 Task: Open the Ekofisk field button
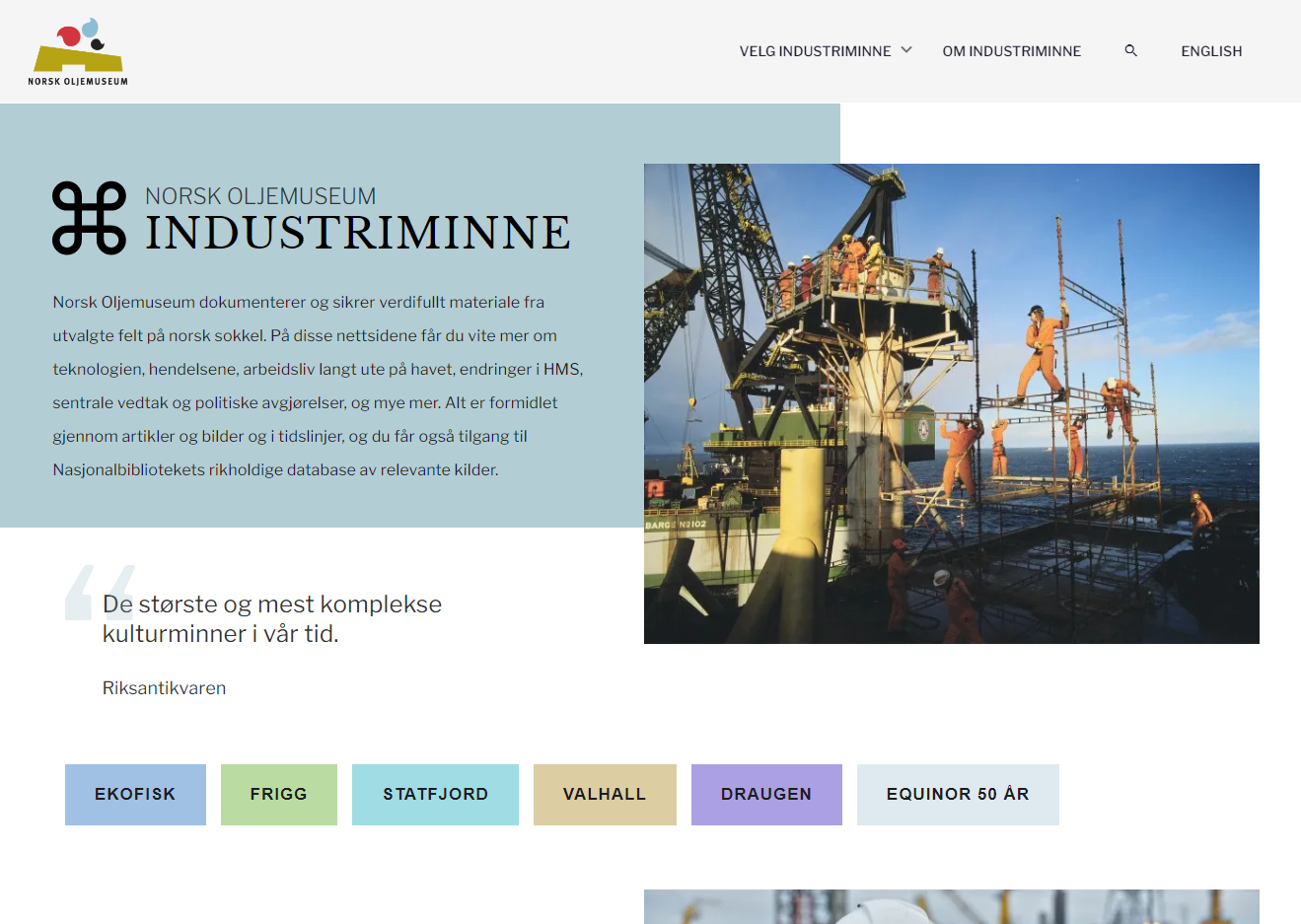[135, 795]
